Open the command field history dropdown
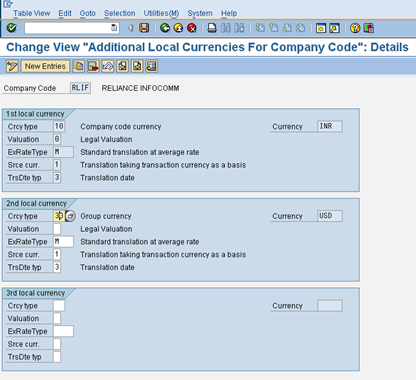The image size is (416, 380). [114, 28]
